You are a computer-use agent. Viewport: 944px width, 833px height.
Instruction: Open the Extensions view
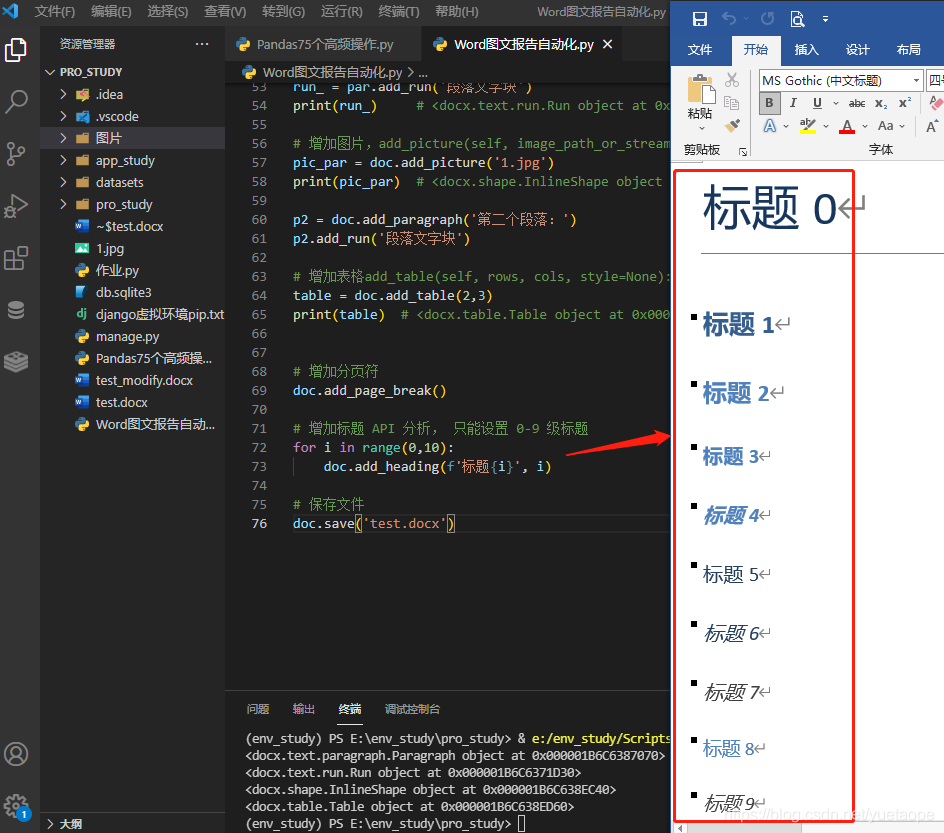16,258
